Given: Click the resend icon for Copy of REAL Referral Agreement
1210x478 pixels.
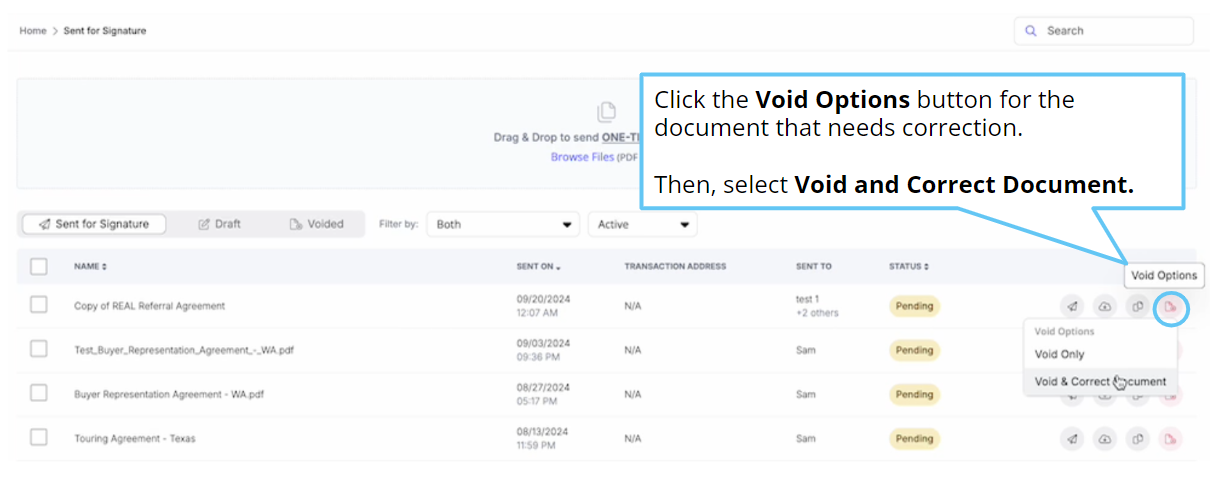Looking at the screenshot, I should (1072, 307).
